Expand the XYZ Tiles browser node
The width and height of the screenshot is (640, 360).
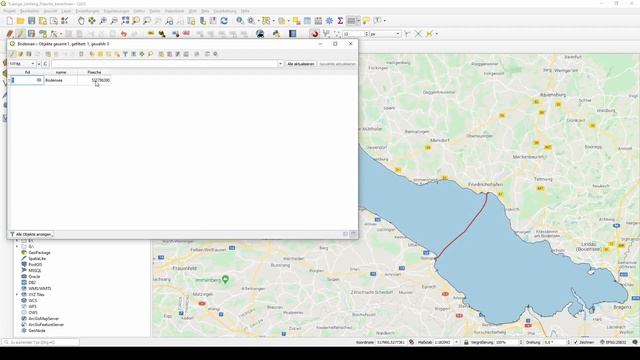point(17,294)
